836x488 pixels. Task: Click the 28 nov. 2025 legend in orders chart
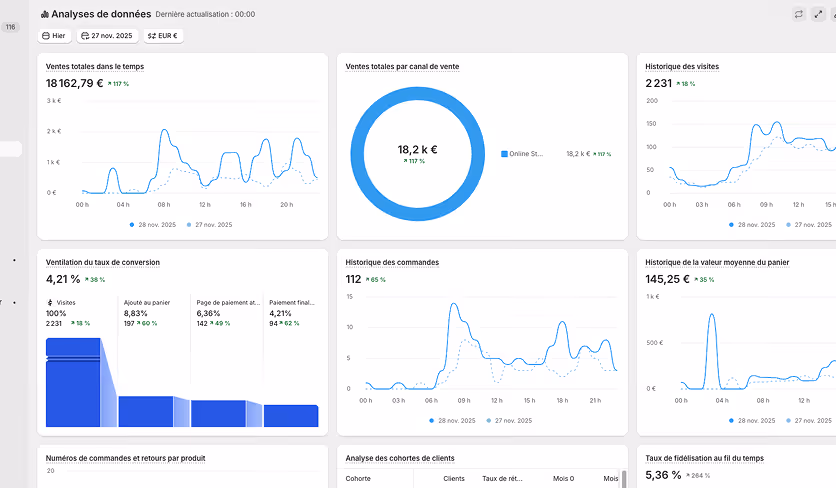coord(452,420)
